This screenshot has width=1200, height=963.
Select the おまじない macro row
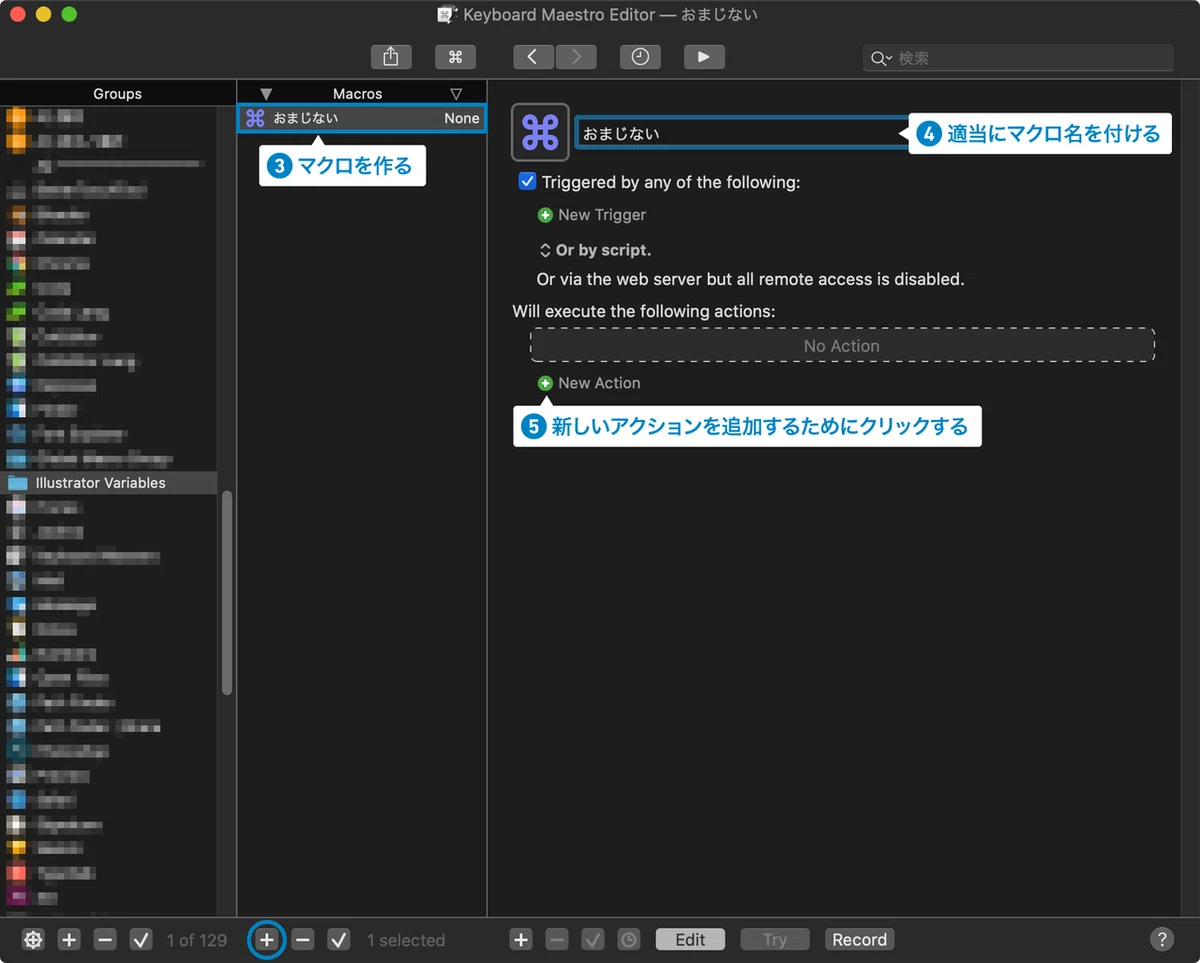[362, 118]
